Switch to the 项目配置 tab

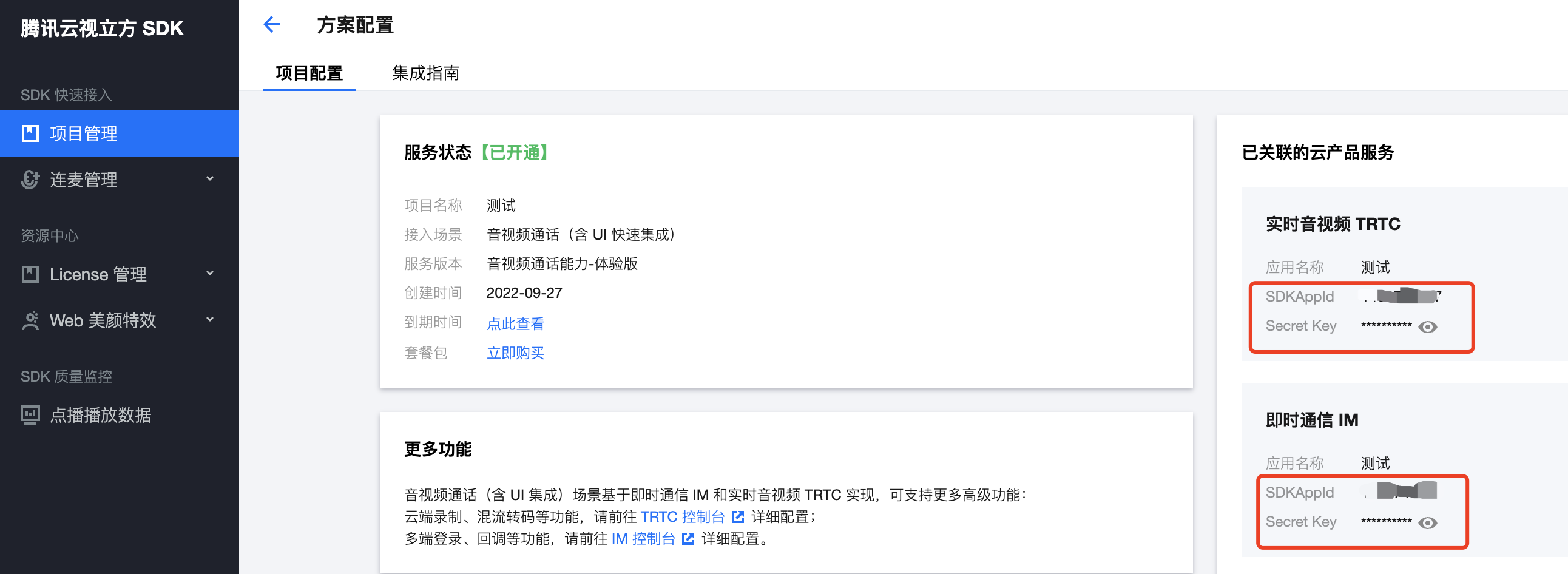(309, 73)
